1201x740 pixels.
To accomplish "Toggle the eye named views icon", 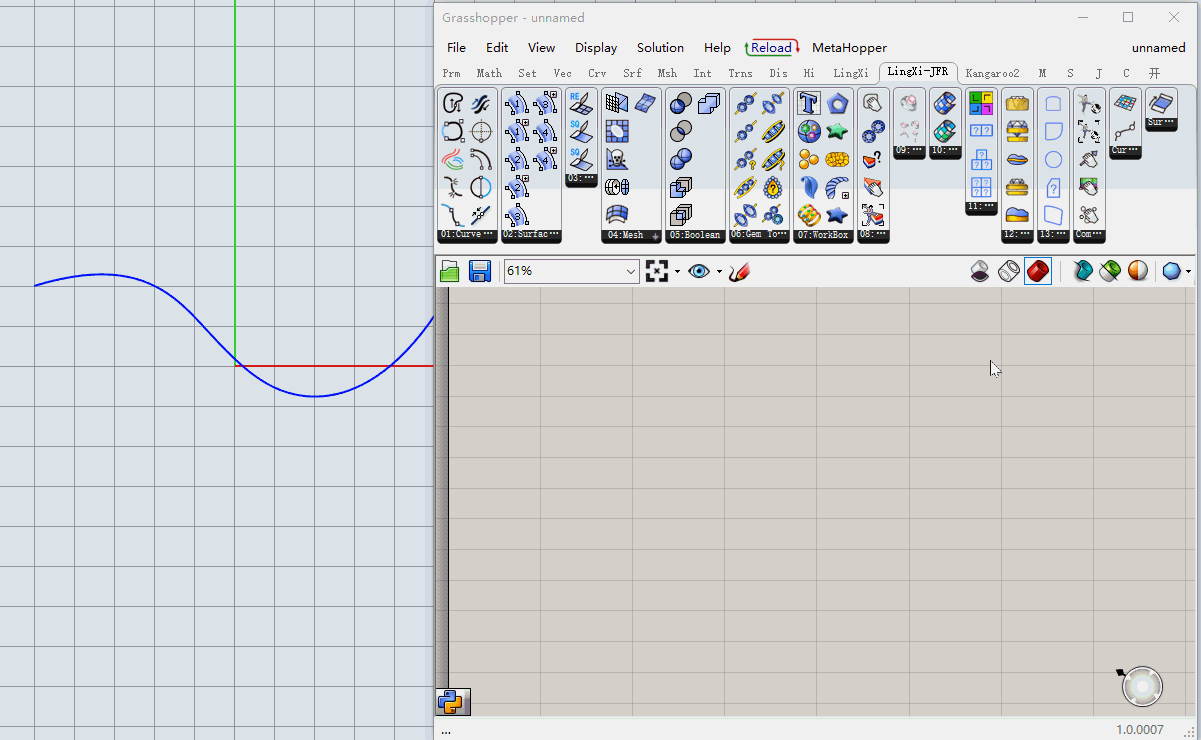I will pos(699,271).
